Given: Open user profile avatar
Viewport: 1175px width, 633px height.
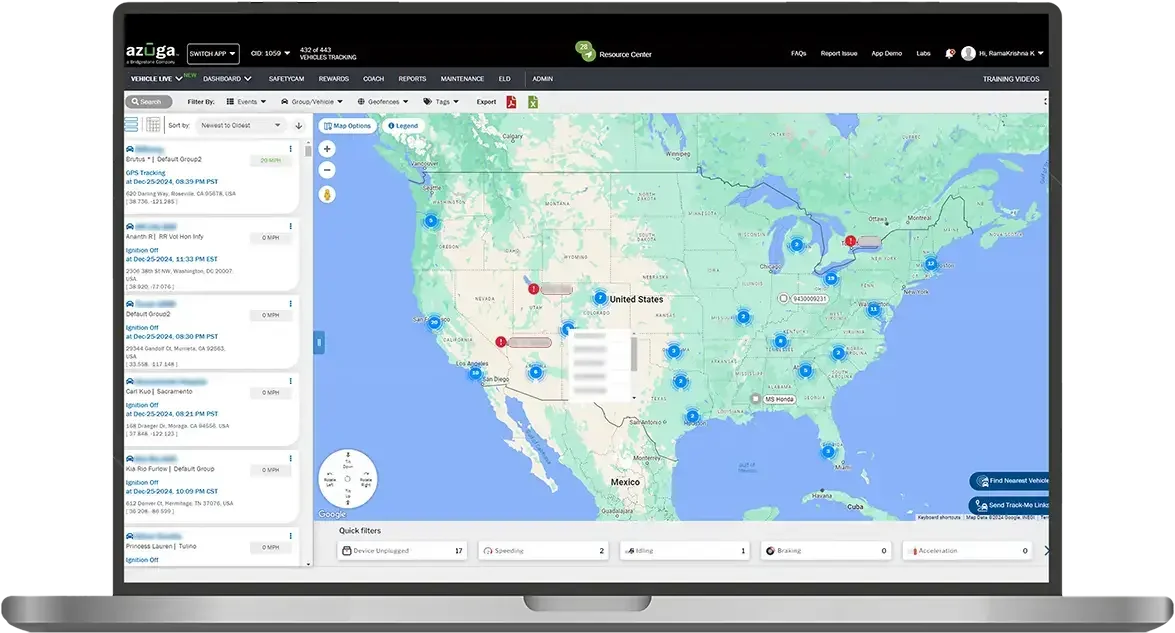Looking at the screenshot, I should [968, 53].
